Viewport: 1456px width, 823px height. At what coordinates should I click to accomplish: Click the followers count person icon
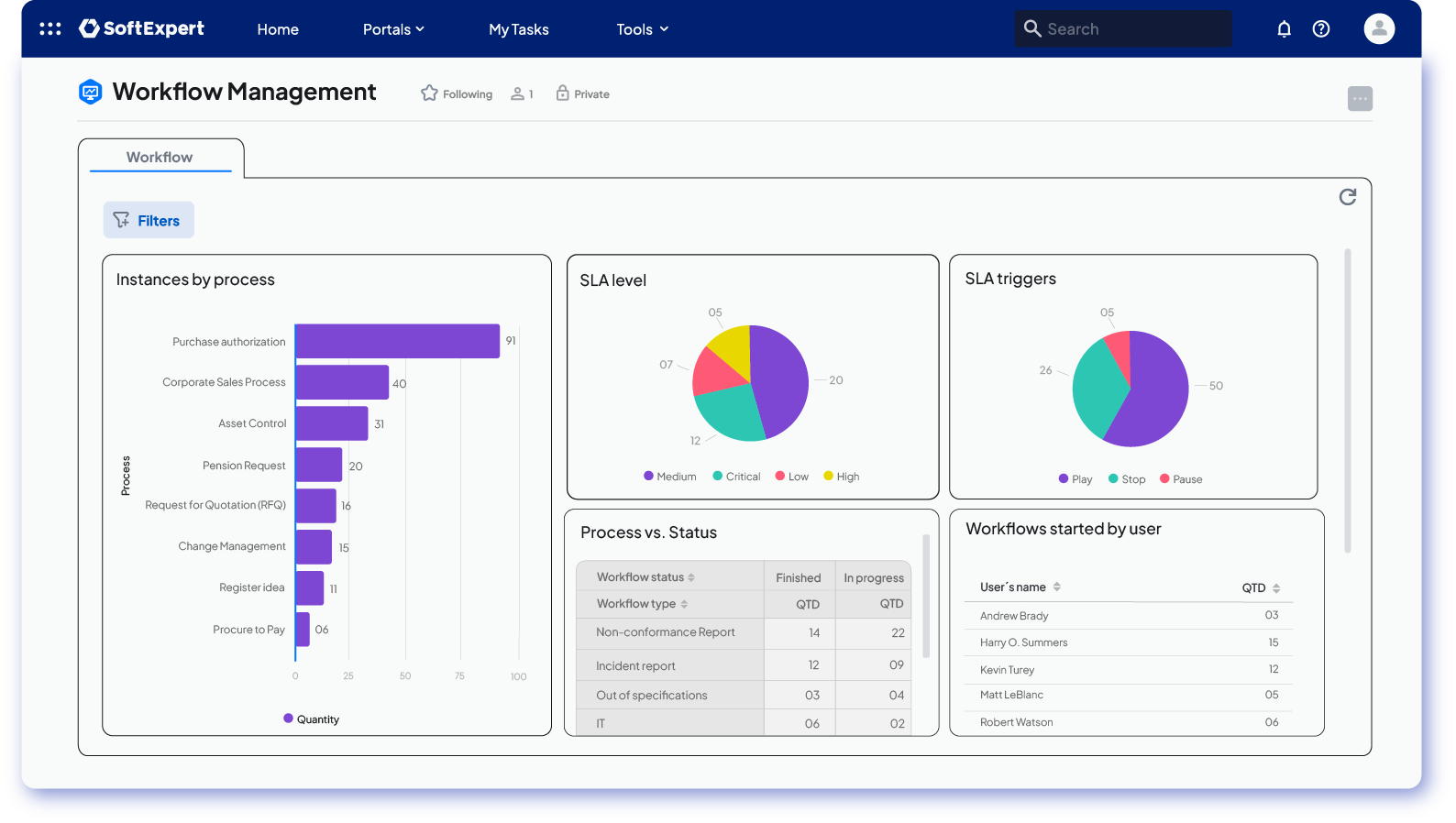pos(518,94)
